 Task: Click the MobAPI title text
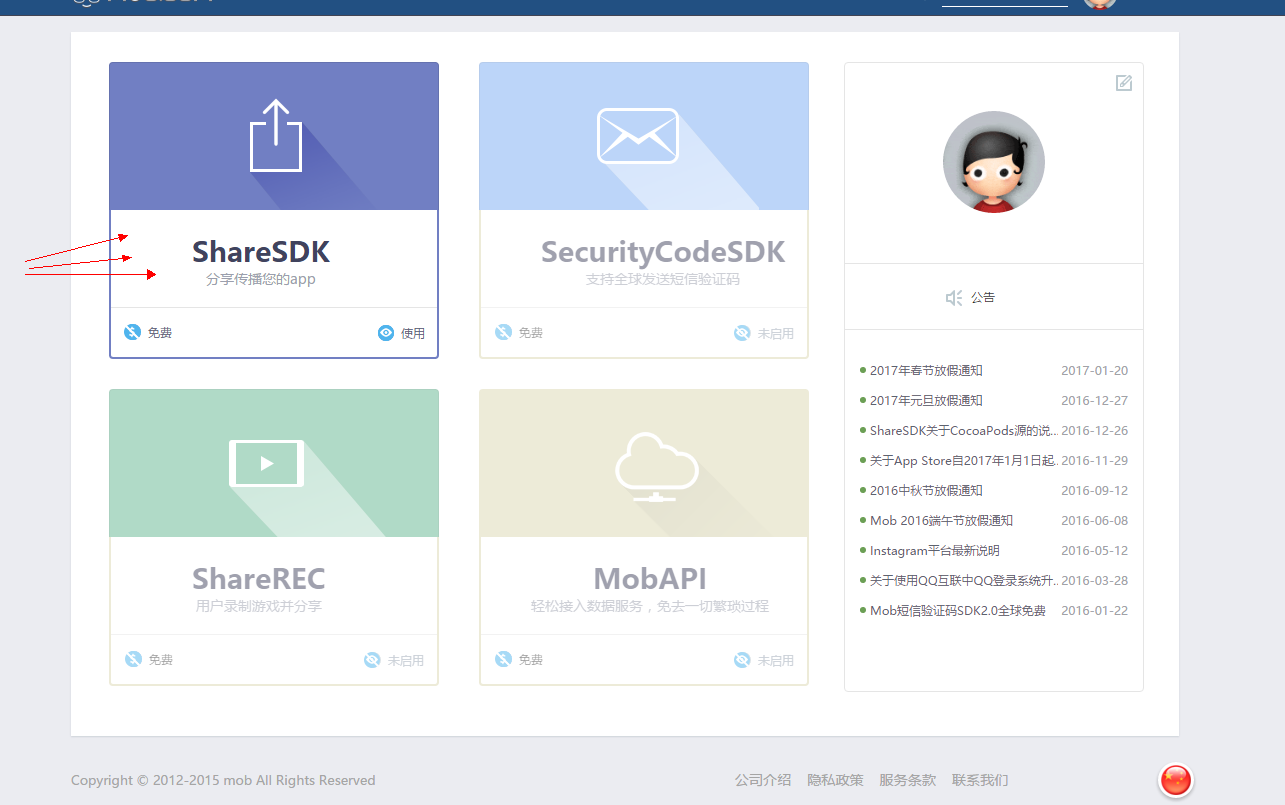click(x=650, y=578)
